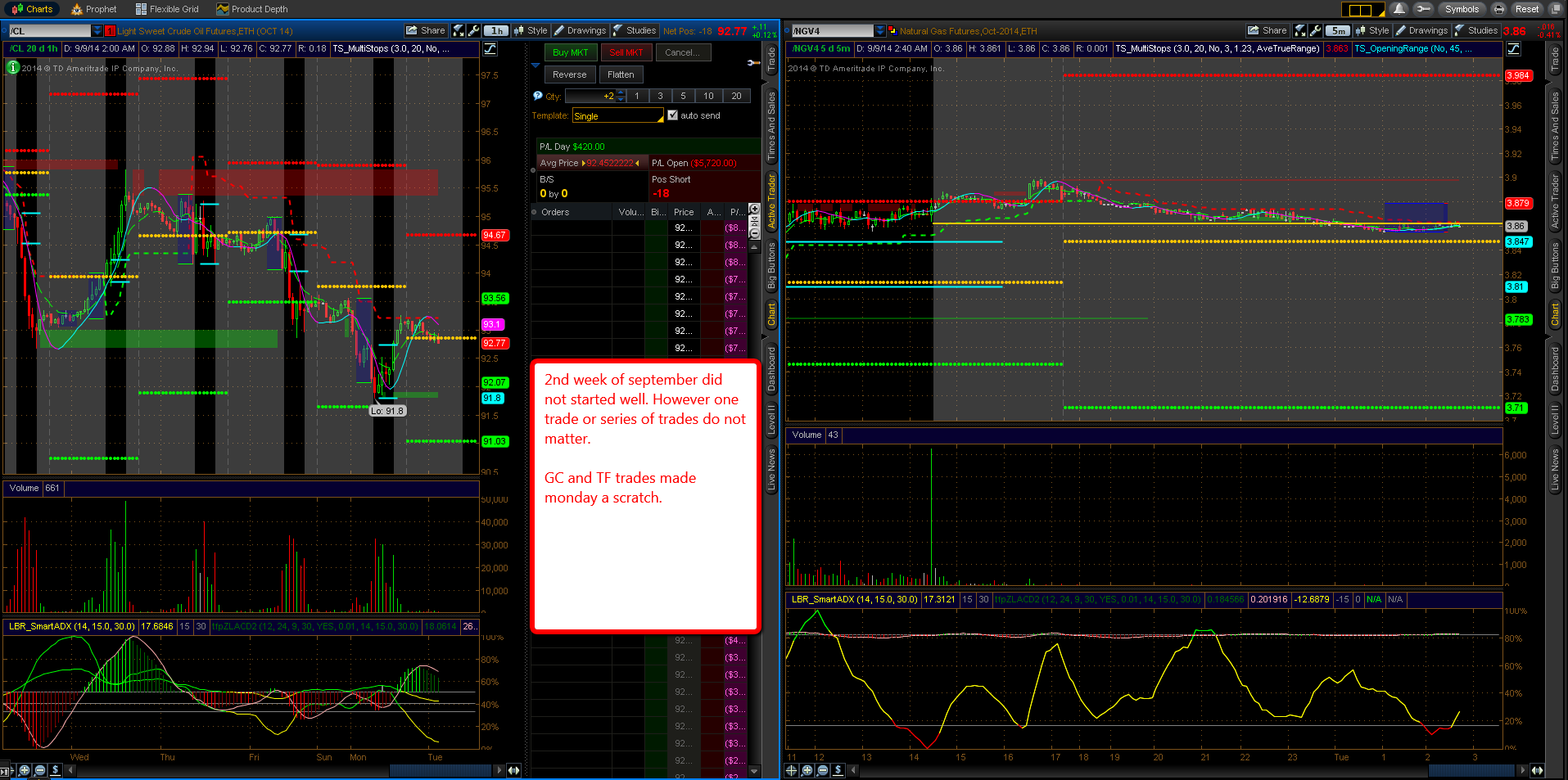This screenshot has width=1568, height=780.
Task: Open the order Template dropdown
Action: pos(617,116)
